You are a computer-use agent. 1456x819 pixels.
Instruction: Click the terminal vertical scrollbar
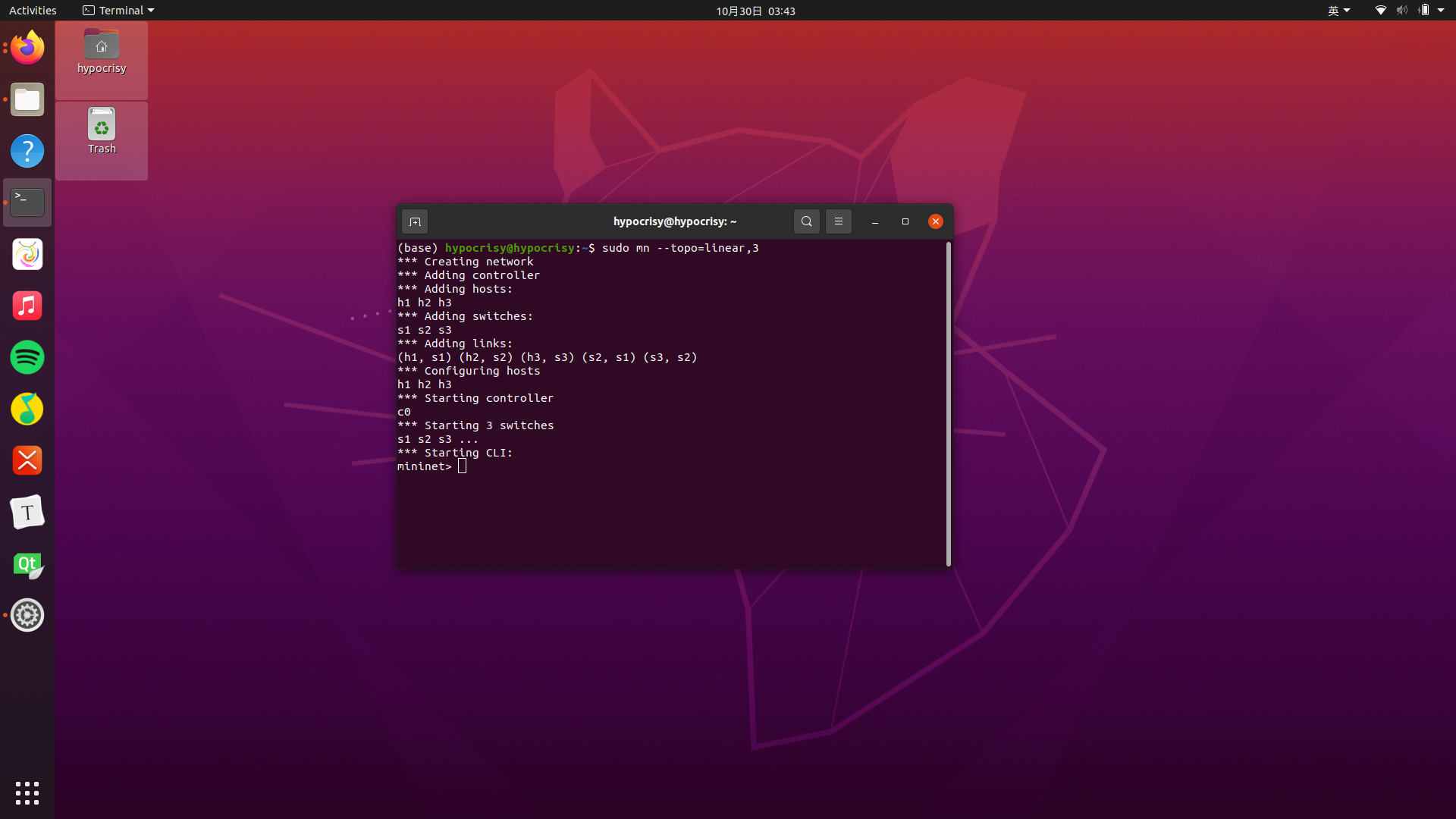point(948,403)
